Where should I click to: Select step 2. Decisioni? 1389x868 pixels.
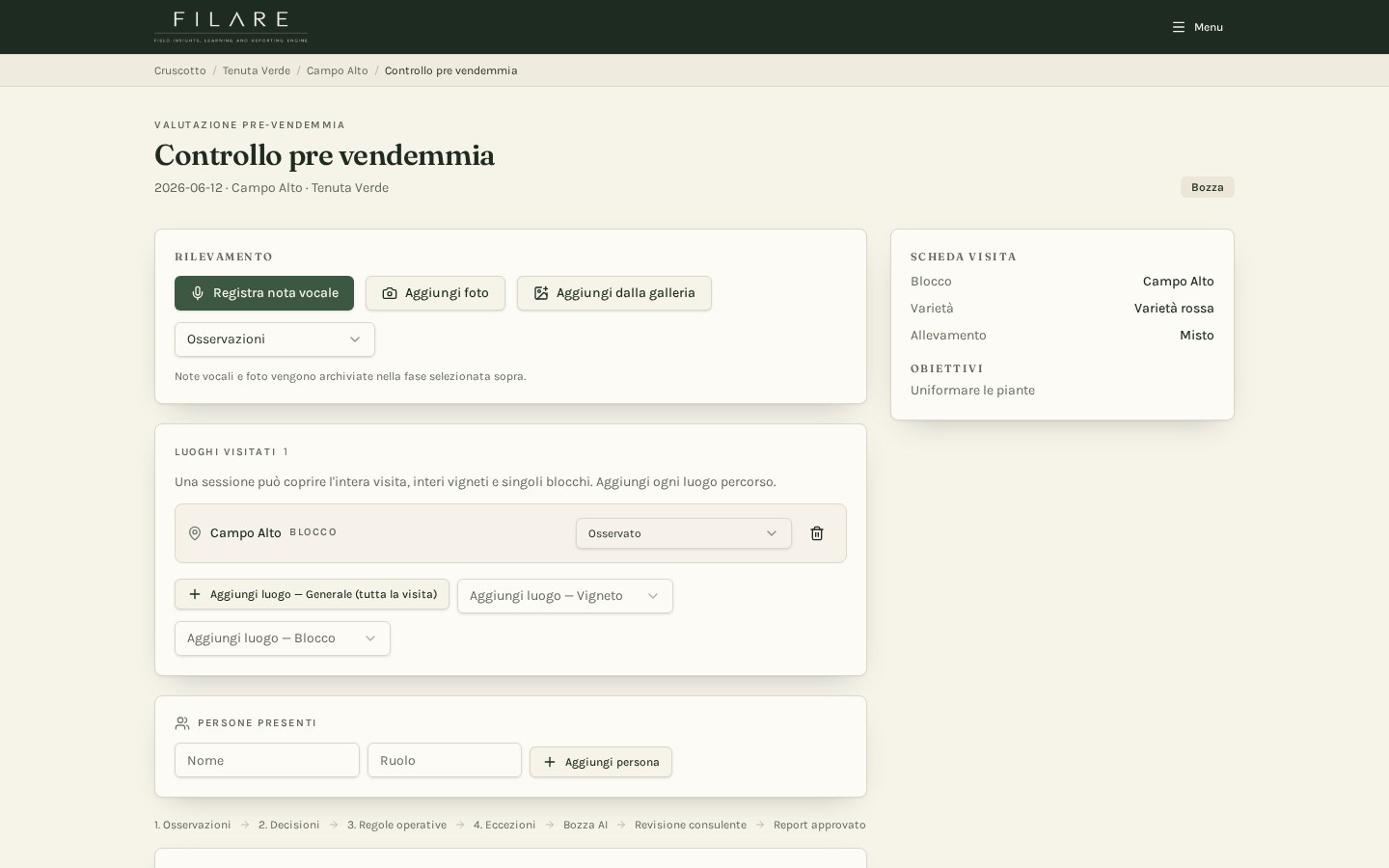pyautogui.click(x=289, y=825)
